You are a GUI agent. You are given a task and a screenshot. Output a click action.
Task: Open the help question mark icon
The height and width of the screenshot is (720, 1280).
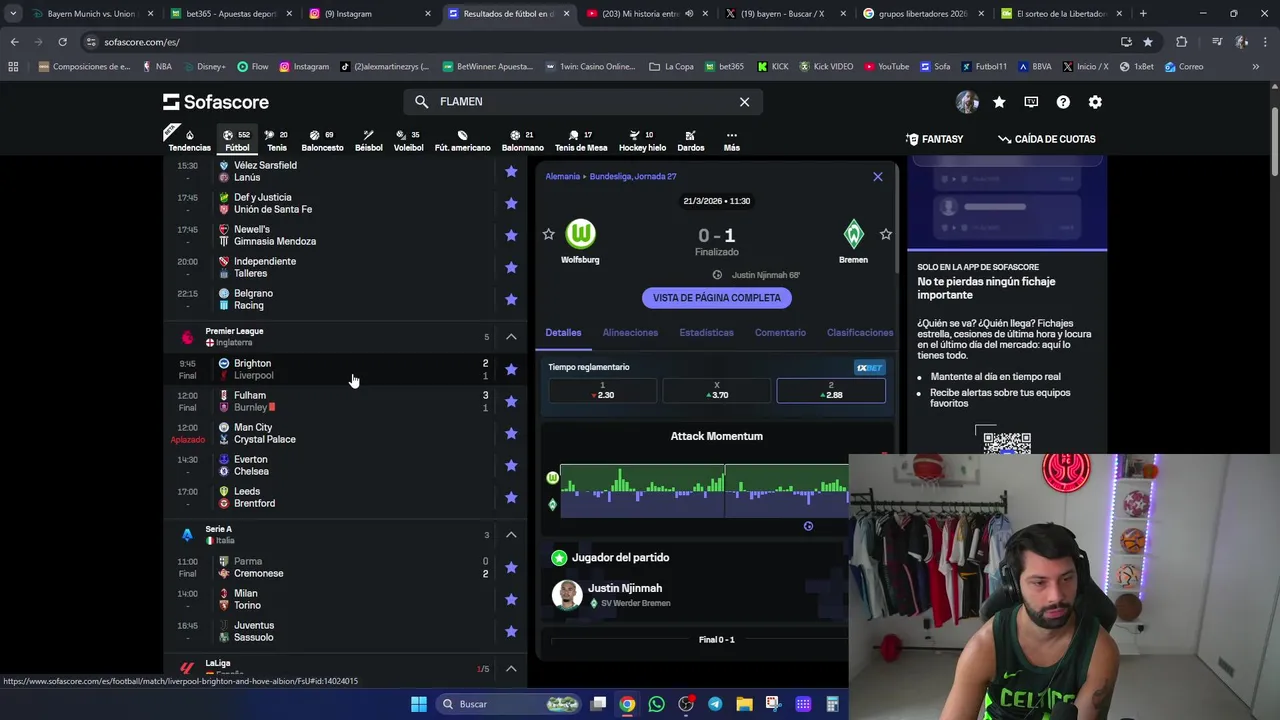pyautogui.click(x=1063, y=102)
